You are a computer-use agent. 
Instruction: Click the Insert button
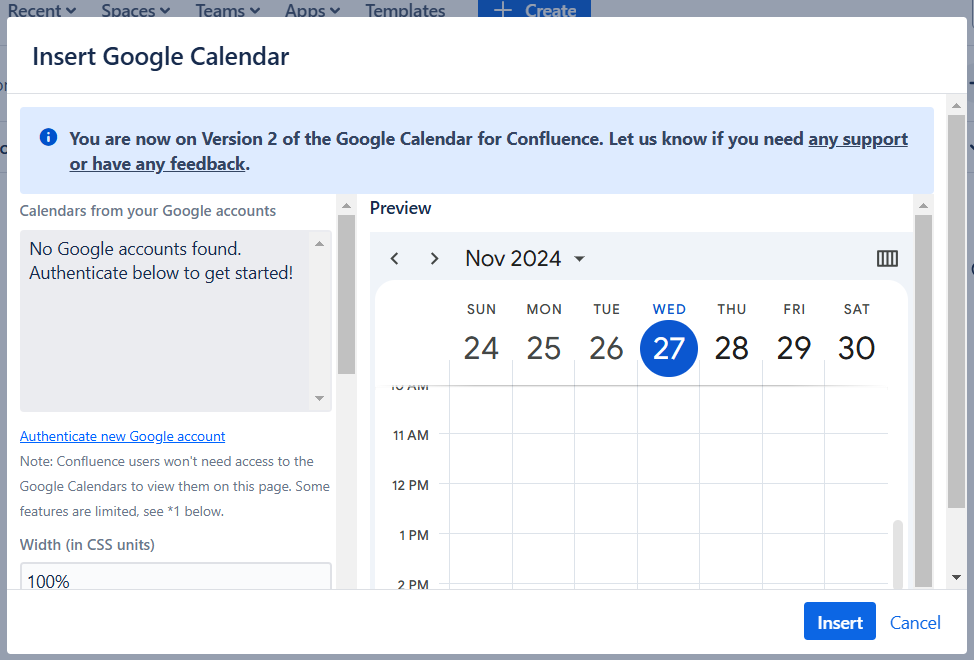[x=839, y=621]
